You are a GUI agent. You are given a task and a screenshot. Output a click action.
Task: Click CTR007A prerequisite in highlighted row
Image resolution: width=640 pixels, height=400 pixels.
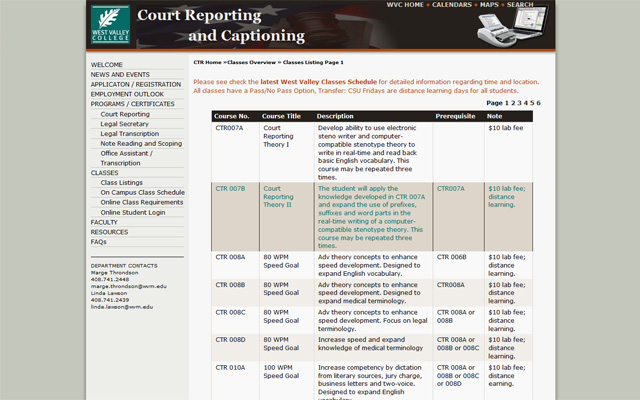451,189
